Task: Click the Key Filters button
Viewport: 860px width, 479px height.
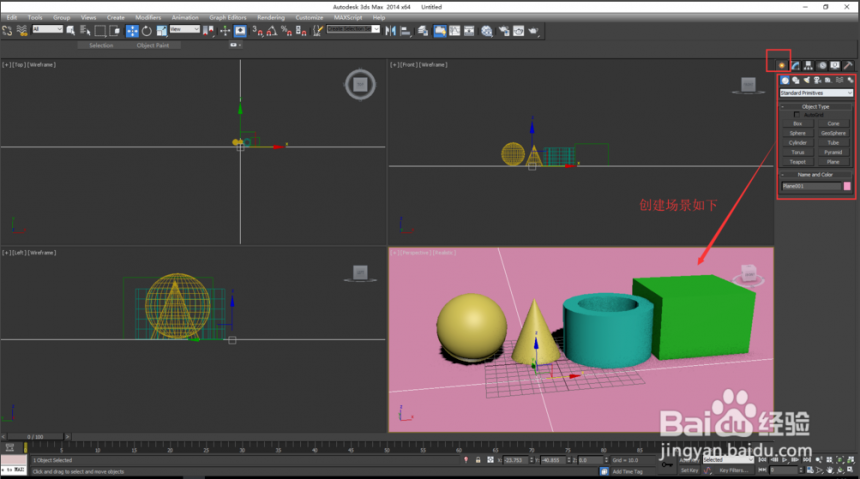Action: point(733,470)
